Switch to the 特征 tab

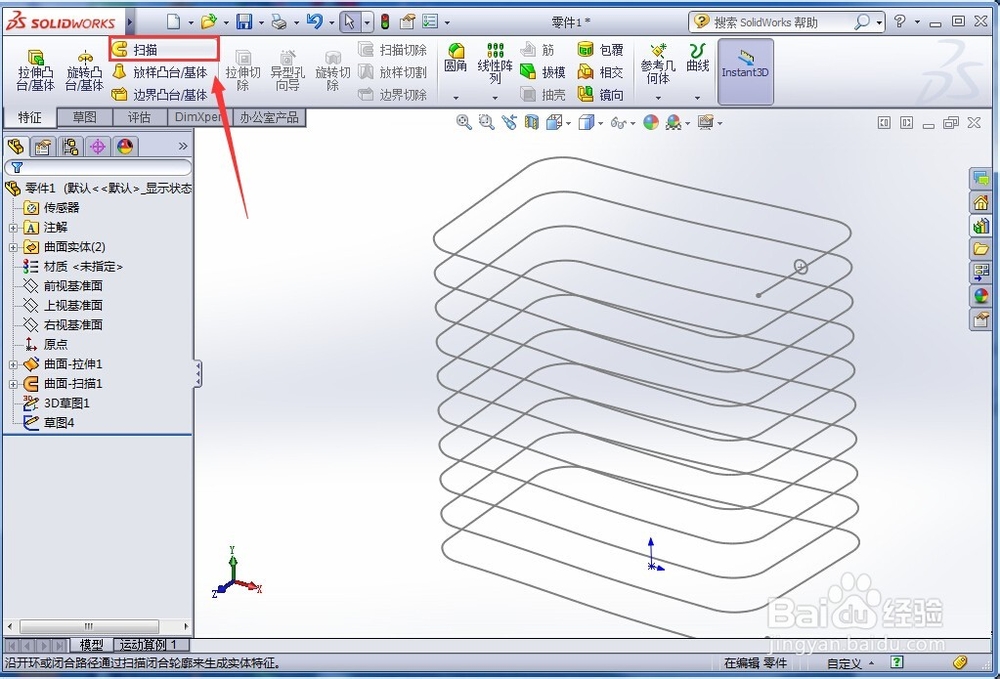pos(29,117)
